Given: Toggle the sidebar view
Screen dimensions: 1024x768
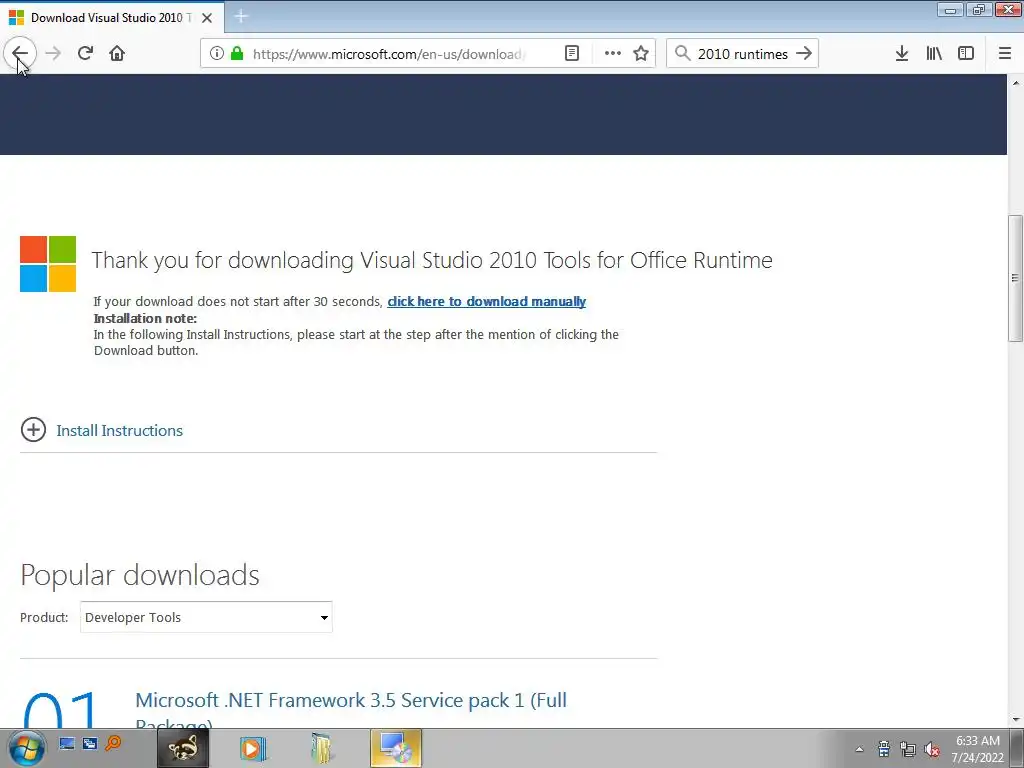Looking at the screenshot, I should (x=966, y=54).
